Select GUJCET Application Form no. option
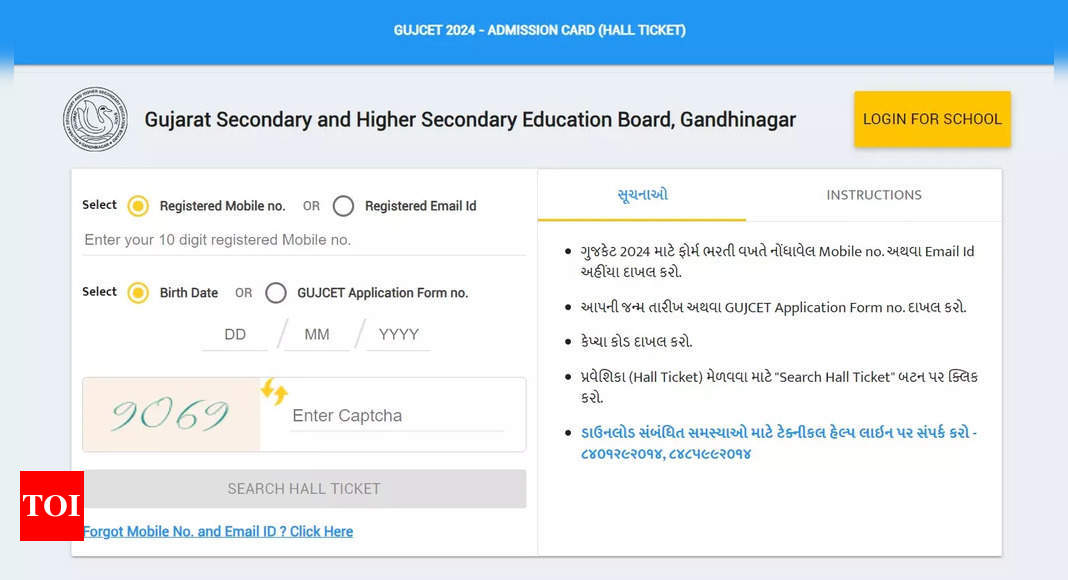Screen dimensions: 1068x580 pyautogui.click(x=276, y=293)
